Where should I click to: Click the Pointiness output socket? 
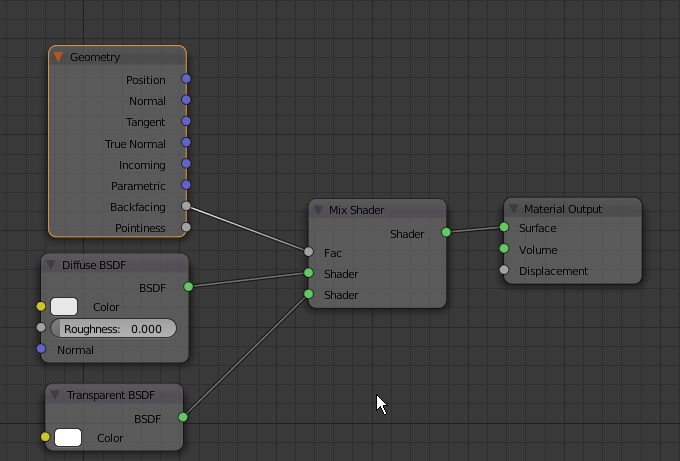click(x=186, y=227)
